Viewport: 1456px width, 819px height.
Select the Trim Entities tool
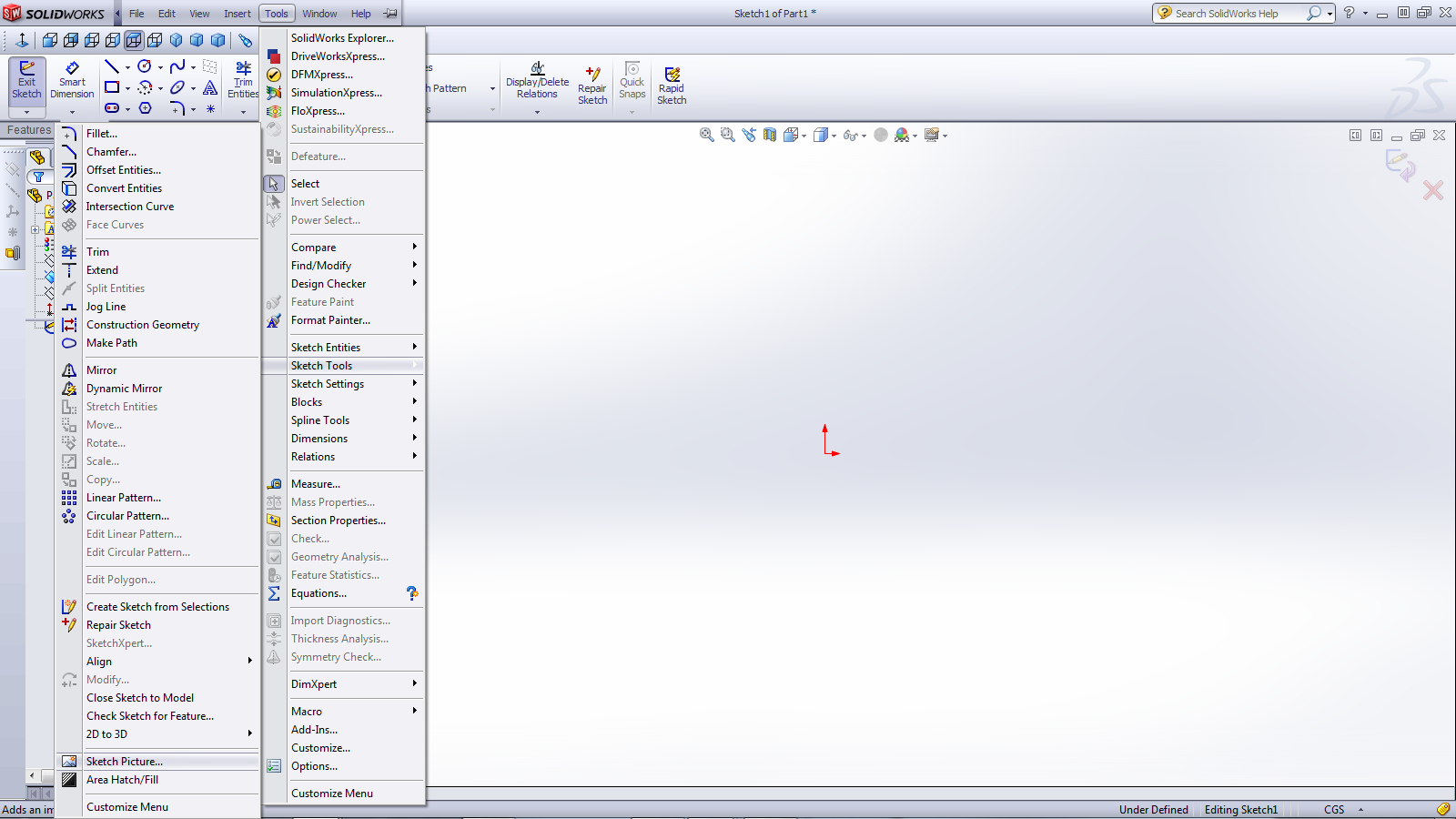[x=243, y=81]
